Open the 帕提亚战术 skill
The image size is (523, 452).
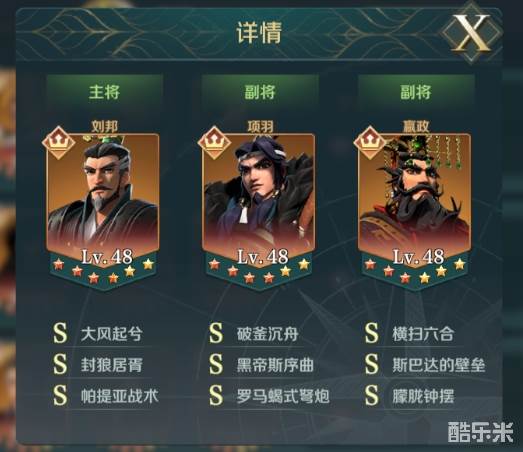click(120, 396)
